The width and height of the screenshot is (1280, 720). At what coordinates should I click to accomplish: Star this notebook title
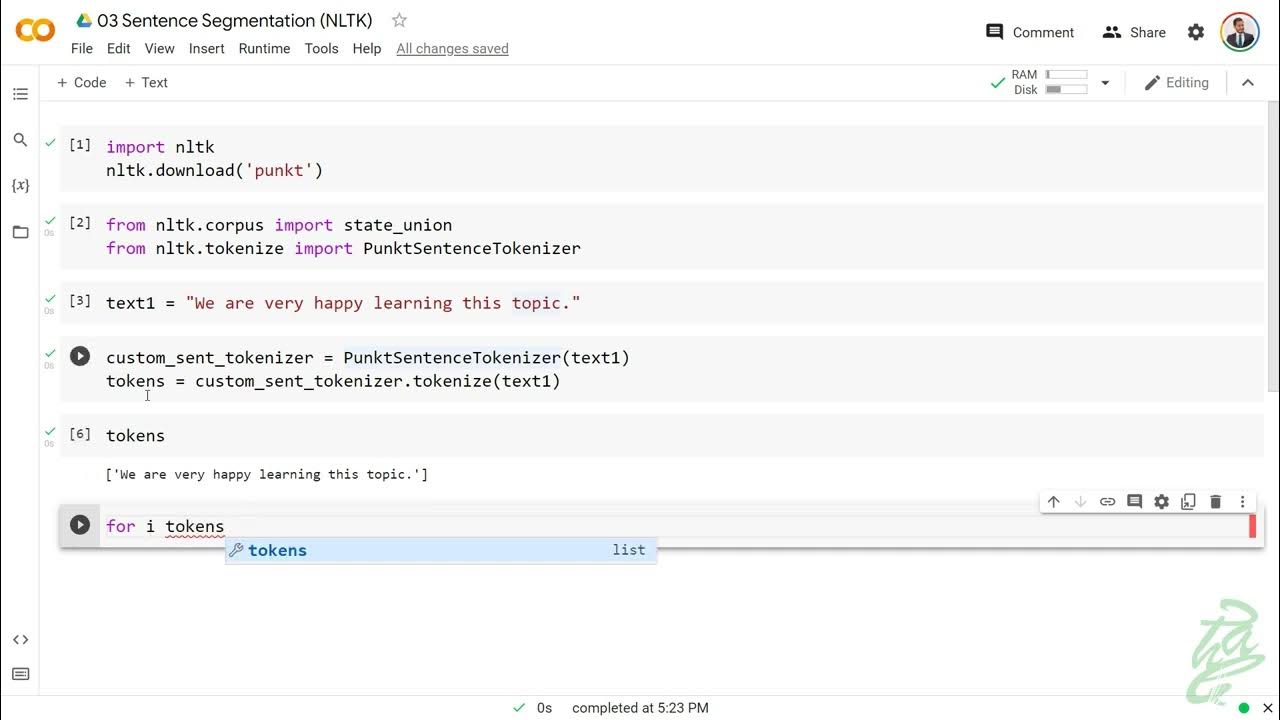click(x=399, y=20)
